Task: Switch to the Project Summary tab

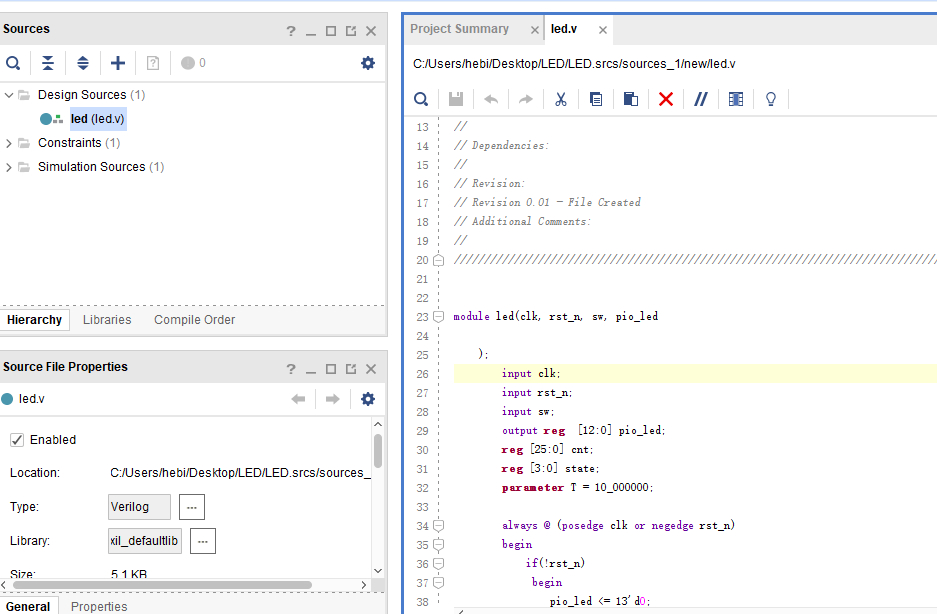Action: click(x=460, y=29)
